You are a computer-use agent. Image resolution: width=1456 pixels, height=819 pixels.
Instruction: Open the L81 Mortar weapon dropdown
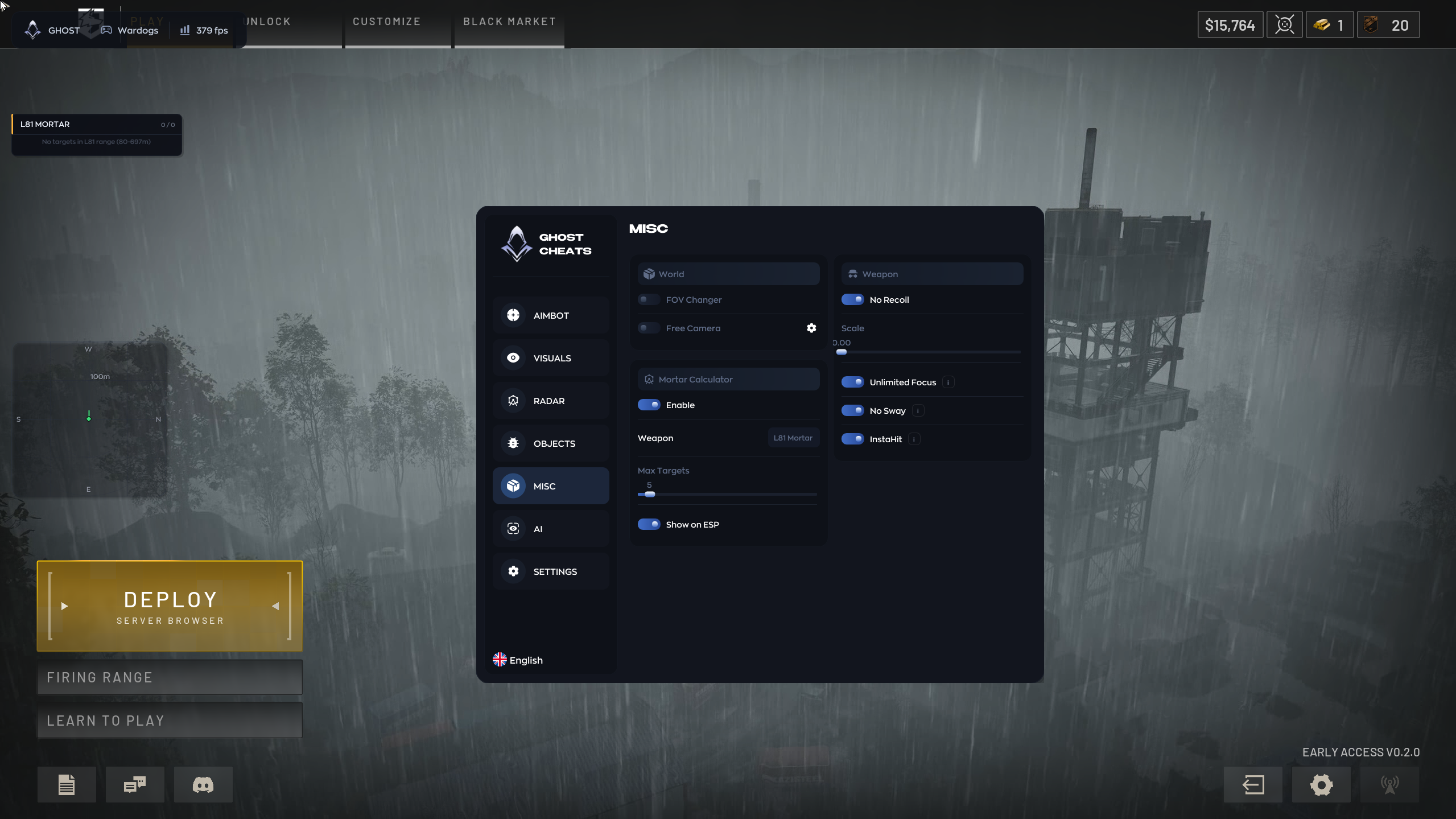793,438
